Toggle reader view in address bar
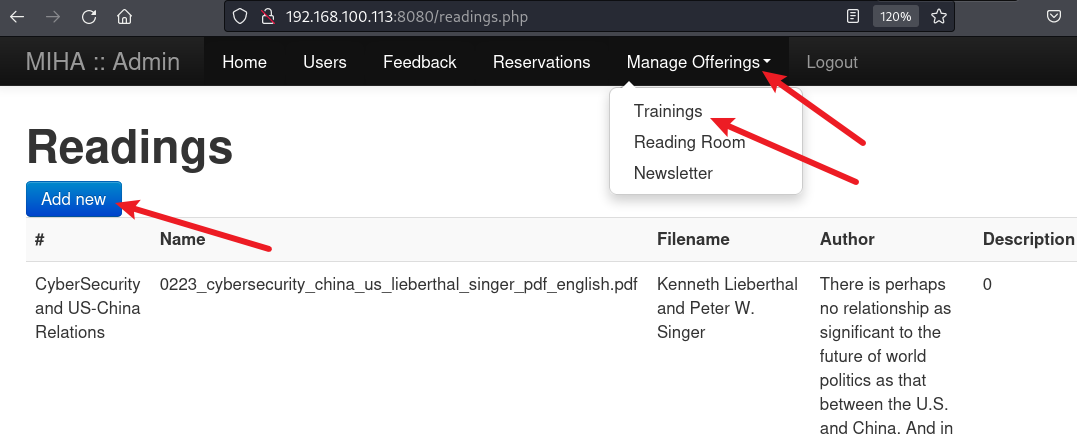 (x=853, y=17)
